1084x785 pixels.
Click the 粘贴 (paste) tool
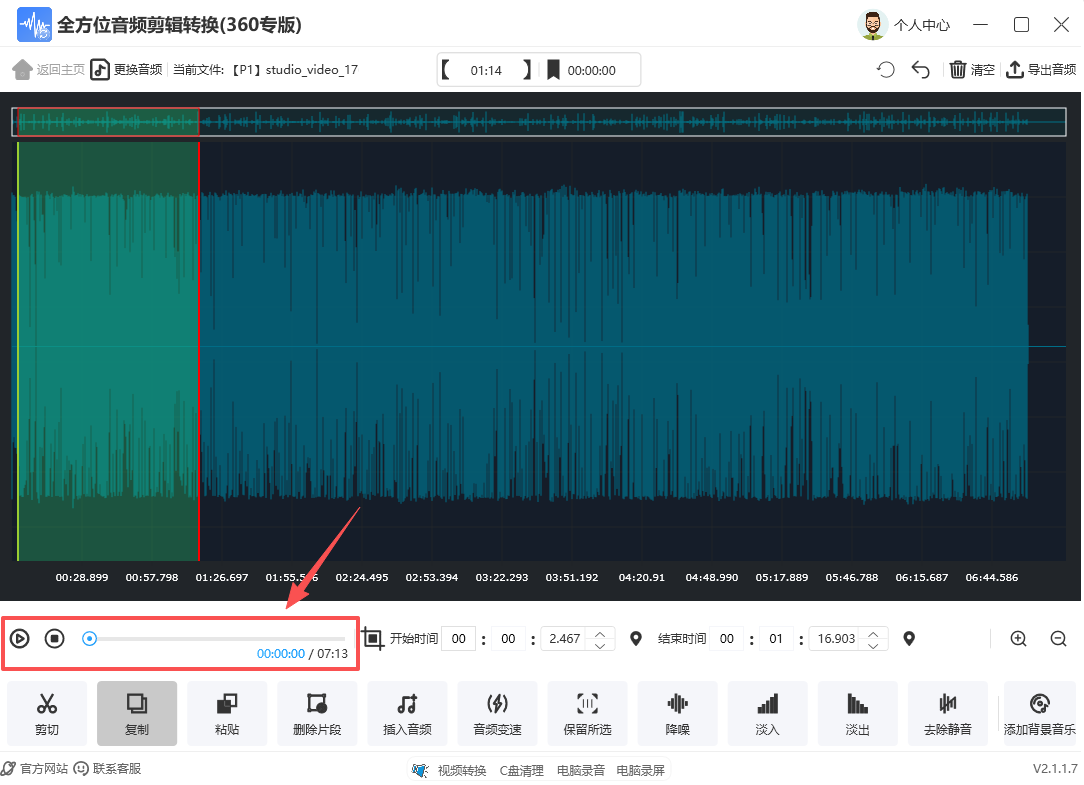(x=227, y=714)
